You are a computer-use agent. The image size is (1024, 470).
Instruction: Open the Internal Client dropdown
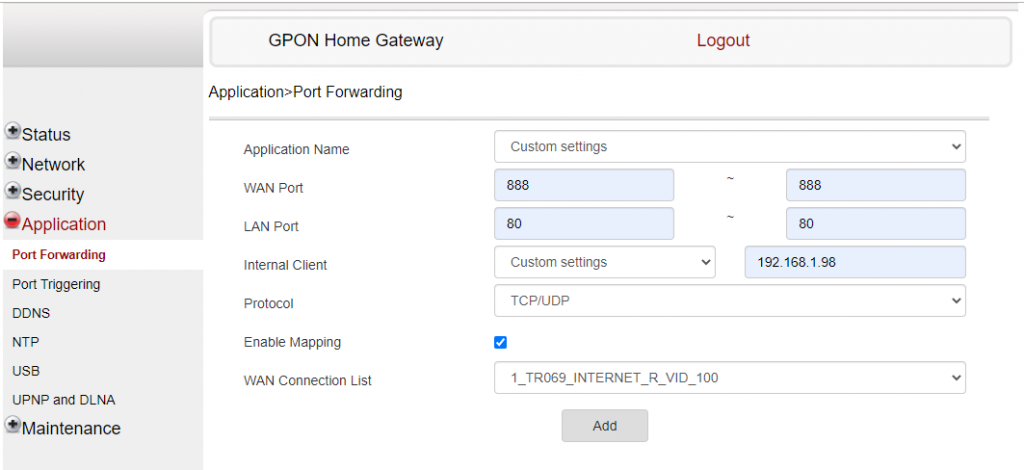605,262
